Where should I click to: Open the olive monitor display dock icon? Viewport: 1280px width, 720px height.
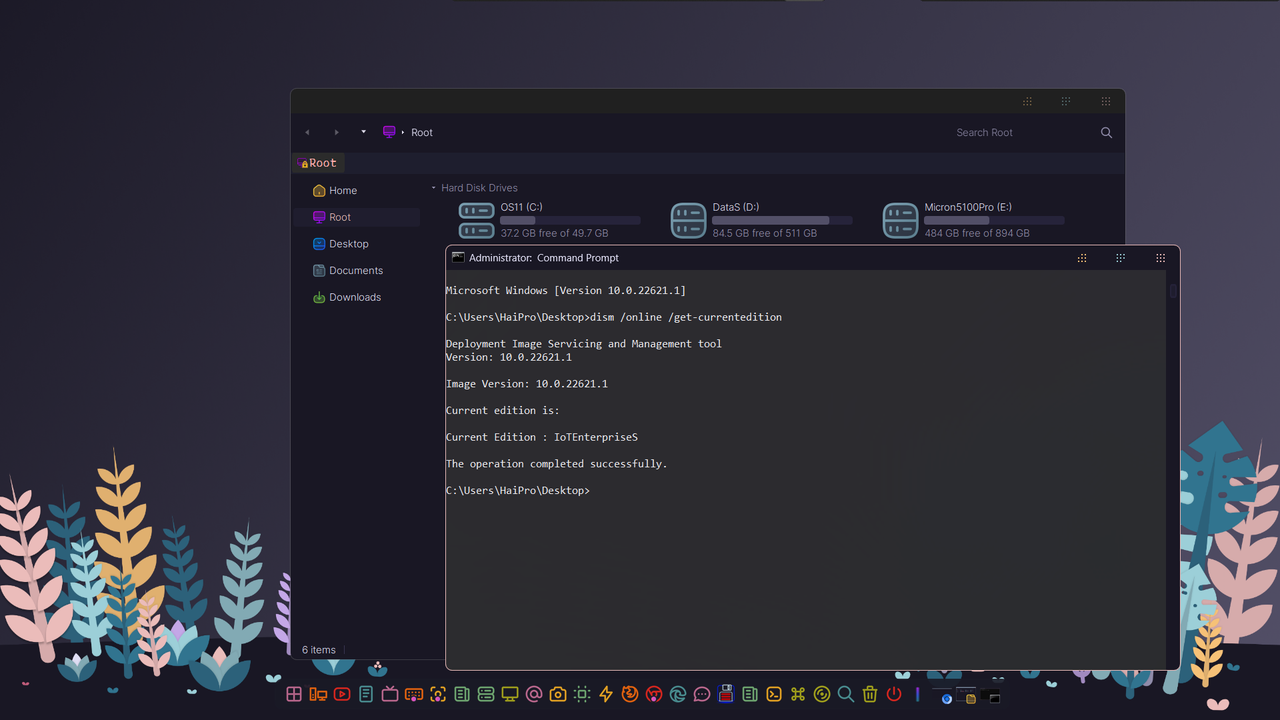coord(510,694)
